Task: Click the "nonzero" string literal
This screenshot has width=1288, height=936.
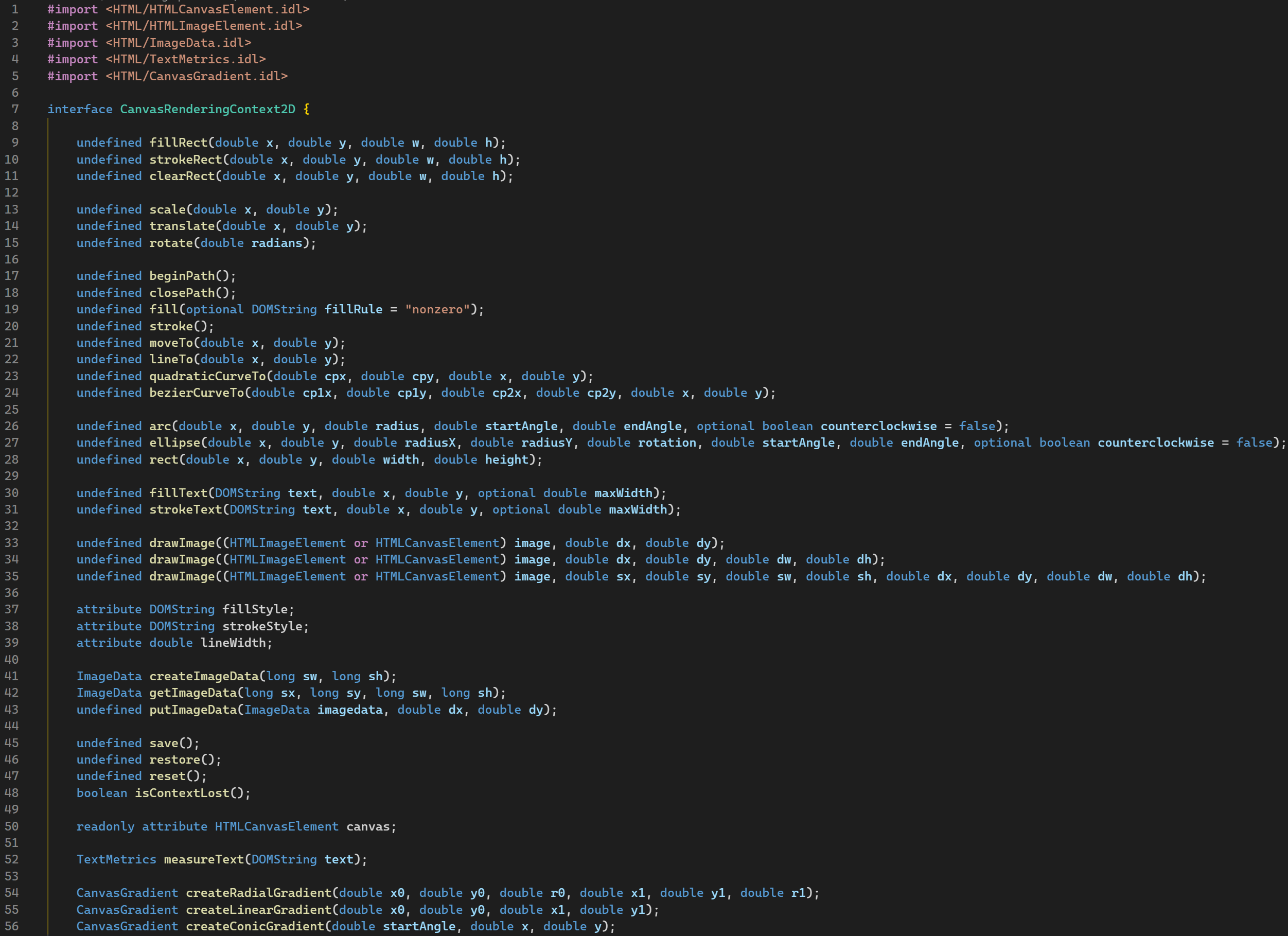Action: (x=437, y=310)
